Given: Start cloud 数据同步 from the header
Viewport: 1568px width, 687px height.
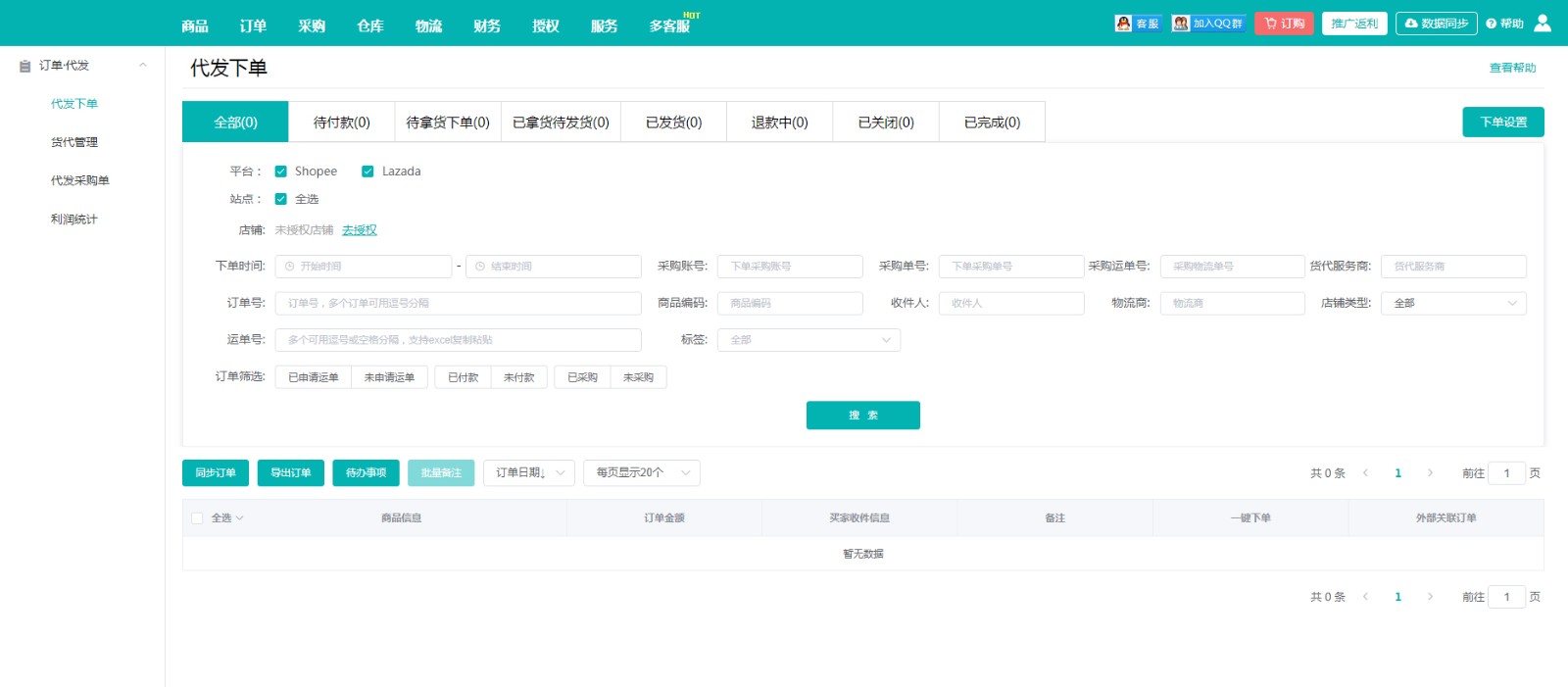Looking at the screenshot, I should tap(1437, 24).
